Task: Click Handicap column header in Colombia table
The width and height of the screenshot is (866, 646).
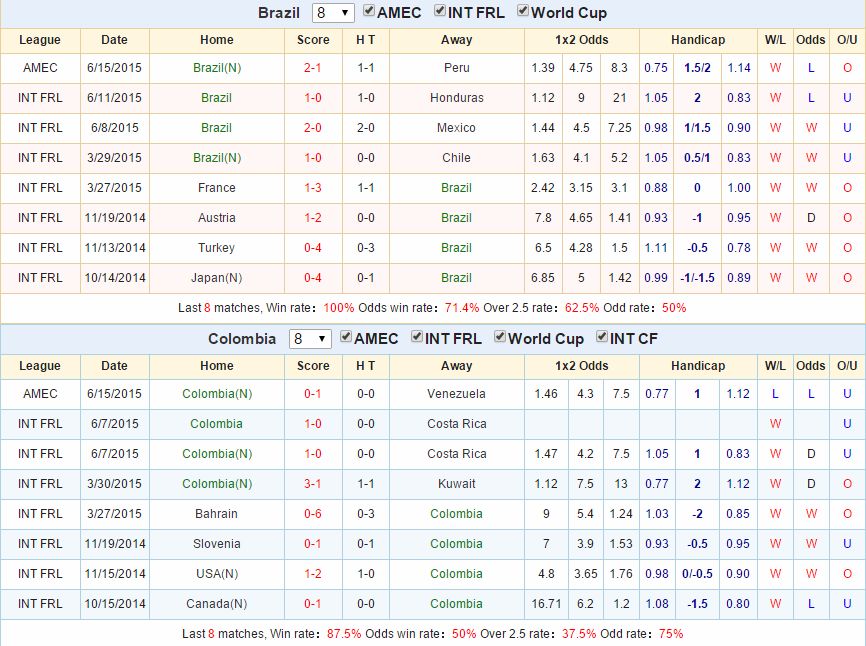Action: pos(698,366)
